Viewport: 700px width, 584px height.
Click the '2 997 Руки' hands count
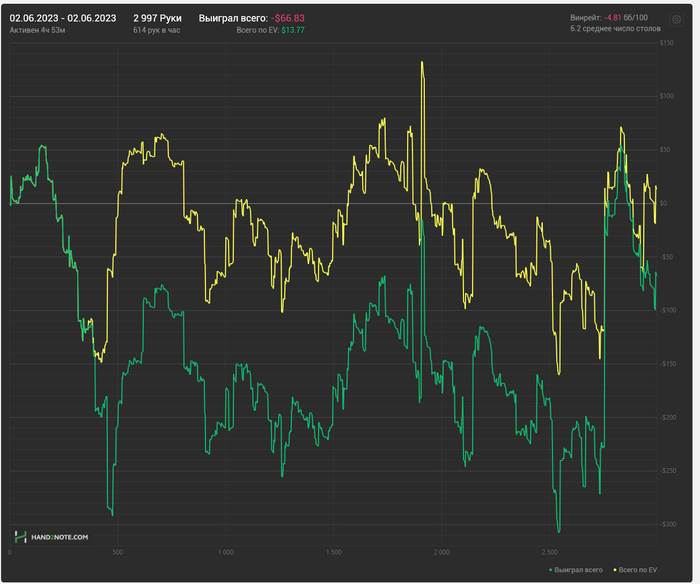coord(157,18)
